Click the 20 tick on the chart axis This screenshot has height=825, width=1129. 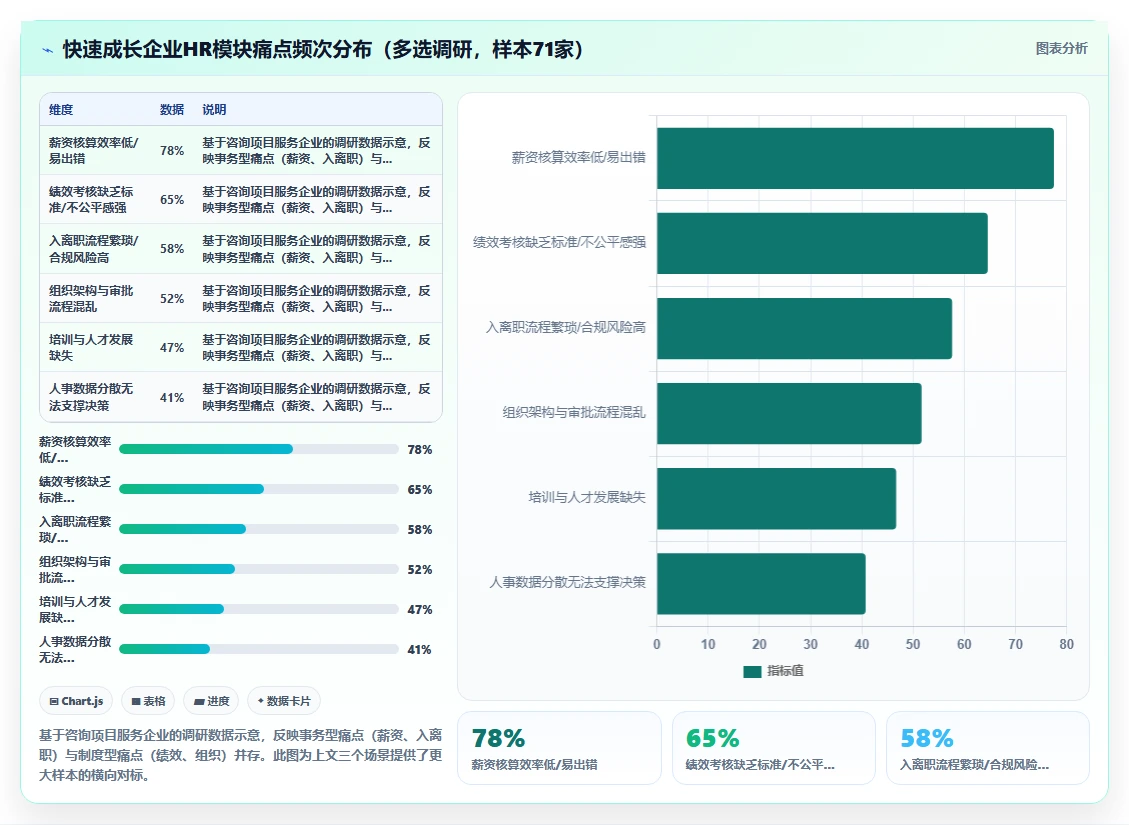click(x=759, y=644)
